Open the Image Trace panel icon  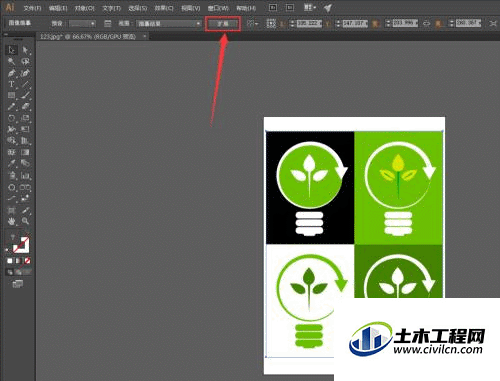tap(108, 24)
